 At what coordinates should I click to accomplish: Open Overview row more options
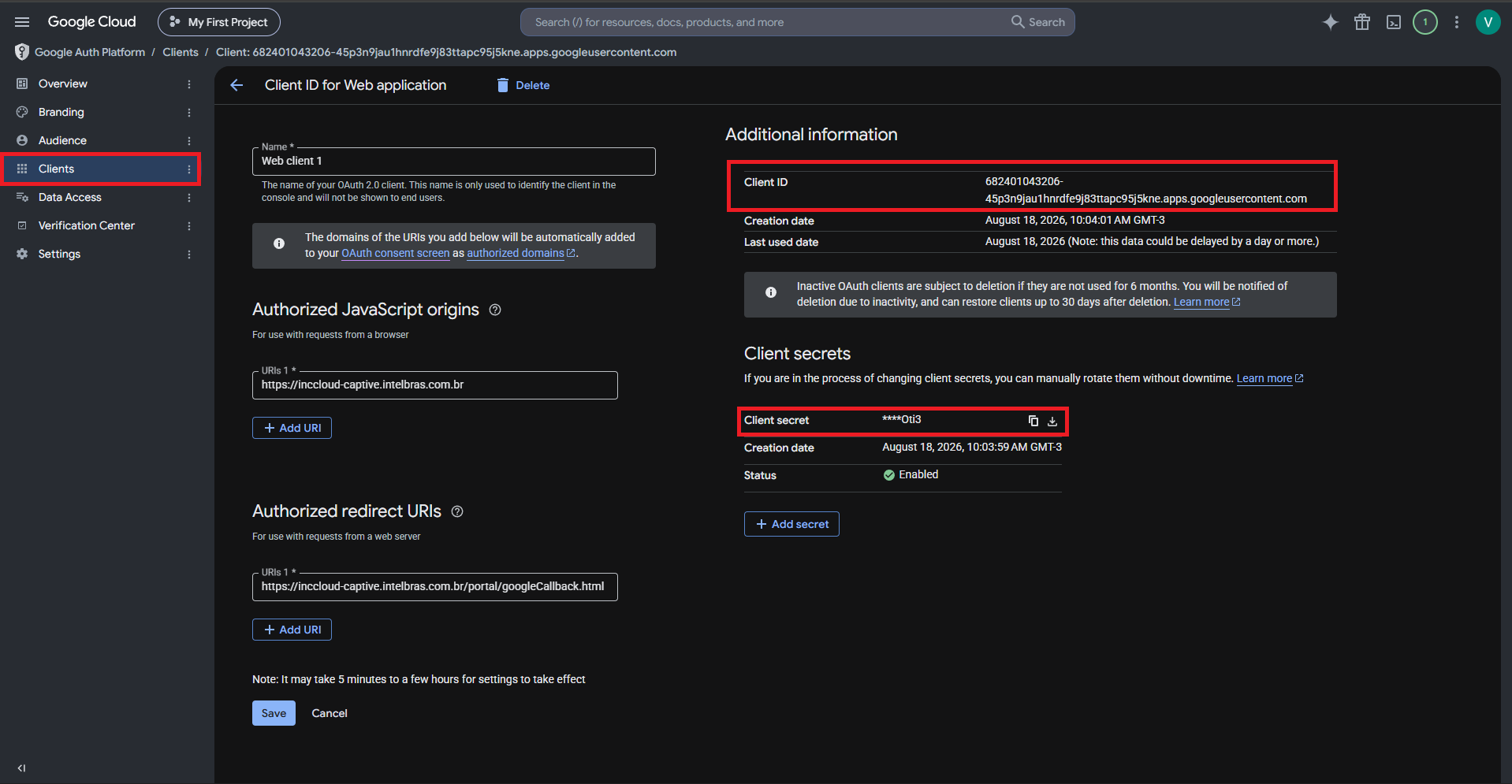[189, 84]
